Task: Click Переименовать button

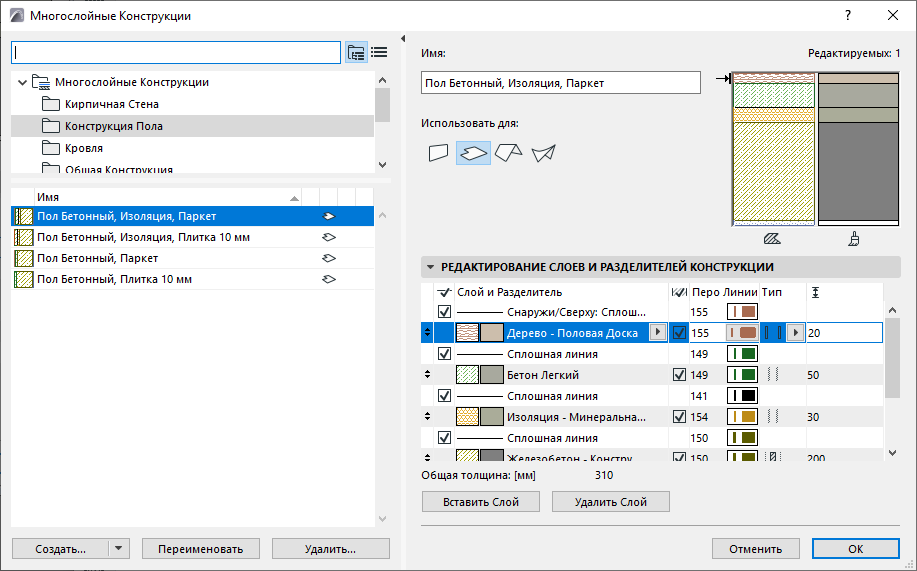Action: click(x=201, y=549)
